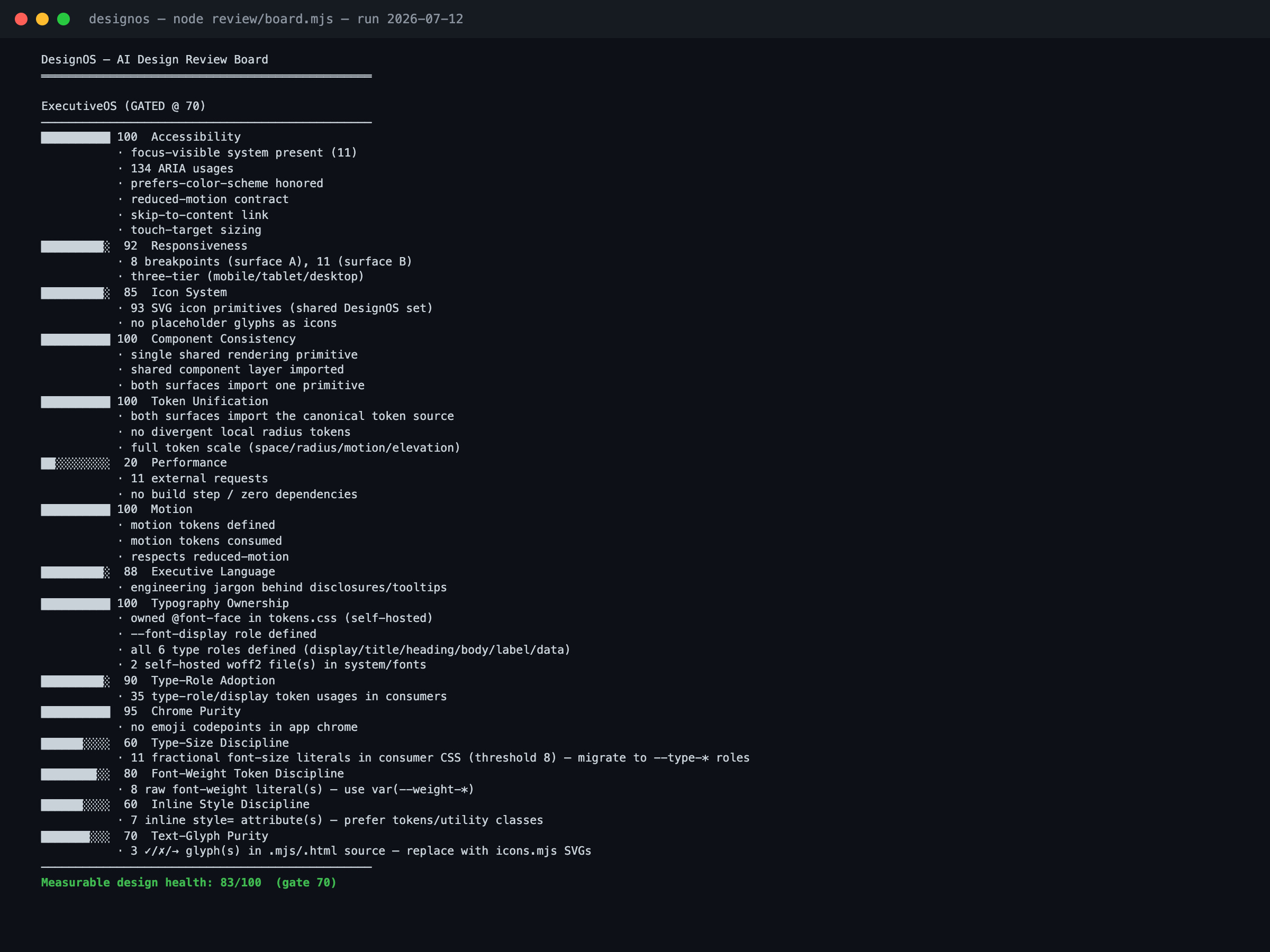Click the green fullscreen window button
This screenshot has height=952, width=1270.
pos(63,19)
